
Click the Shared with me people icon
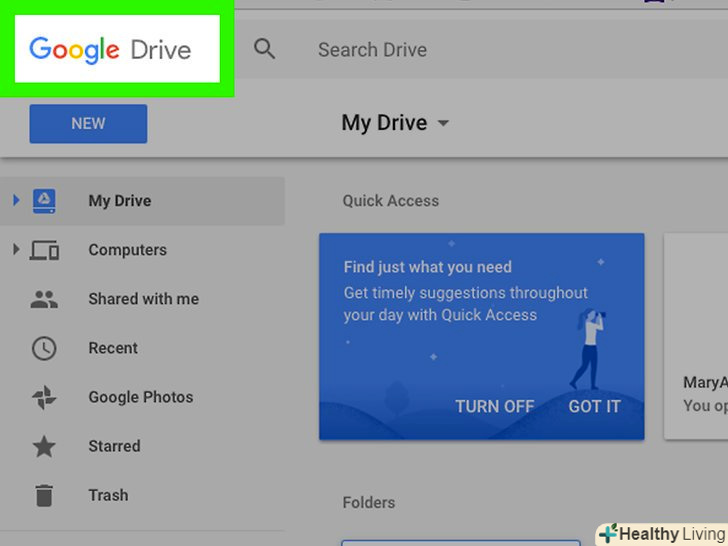[44, 299]
